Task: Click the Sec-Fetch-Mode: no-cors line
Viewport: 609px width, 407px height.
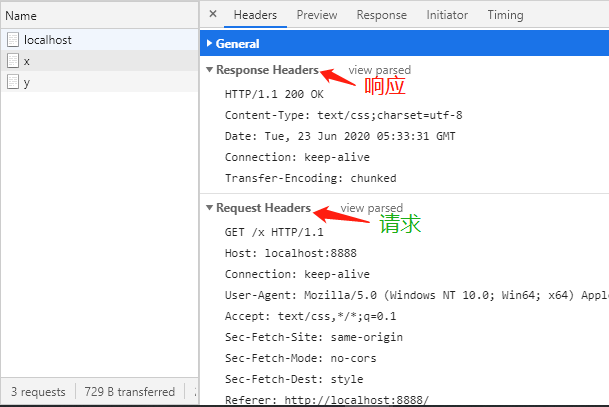Action: pos(300,358)
